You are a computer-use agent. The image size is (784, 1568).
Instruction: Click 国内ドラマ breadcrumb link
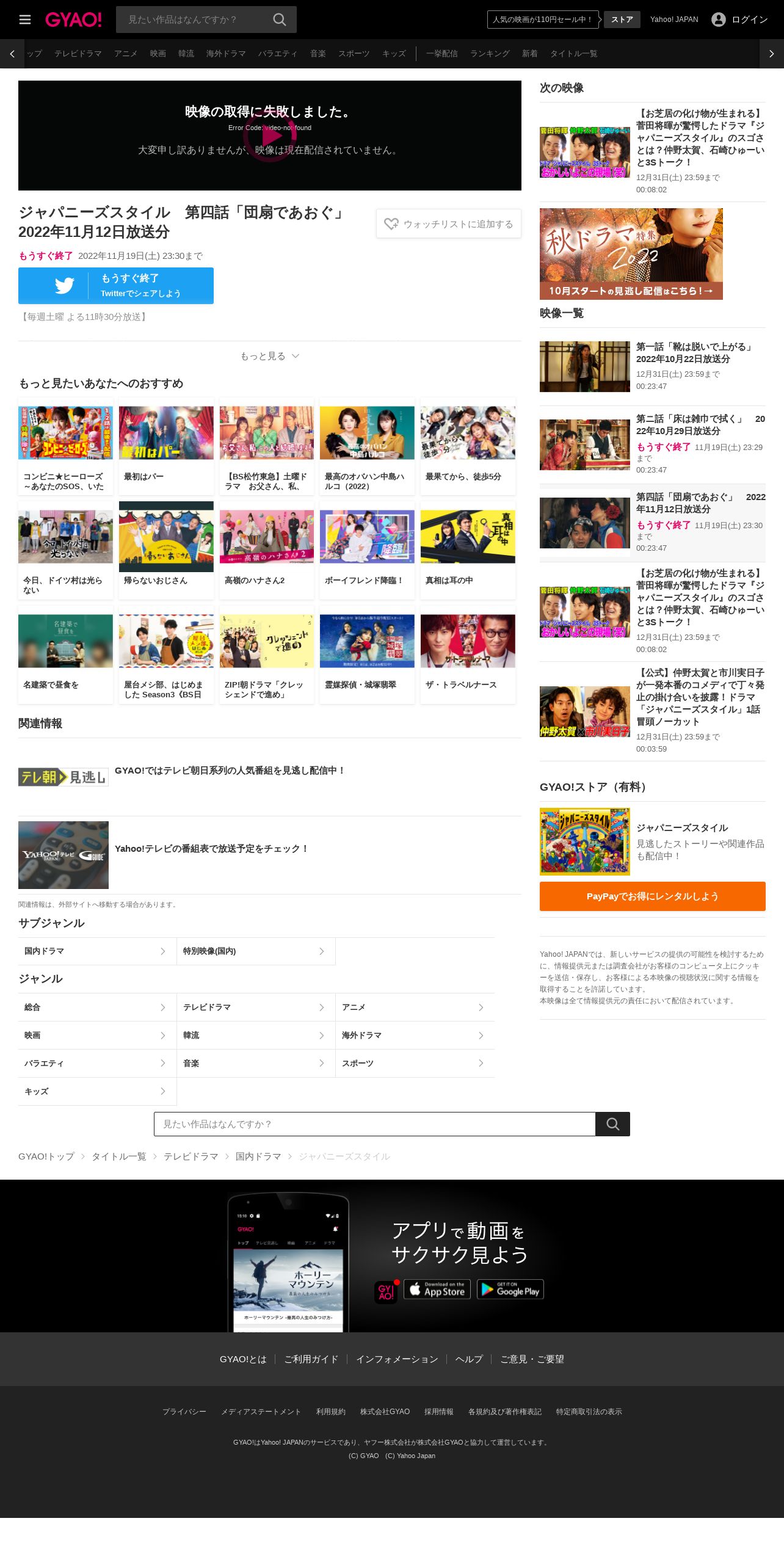(258, 1156)
